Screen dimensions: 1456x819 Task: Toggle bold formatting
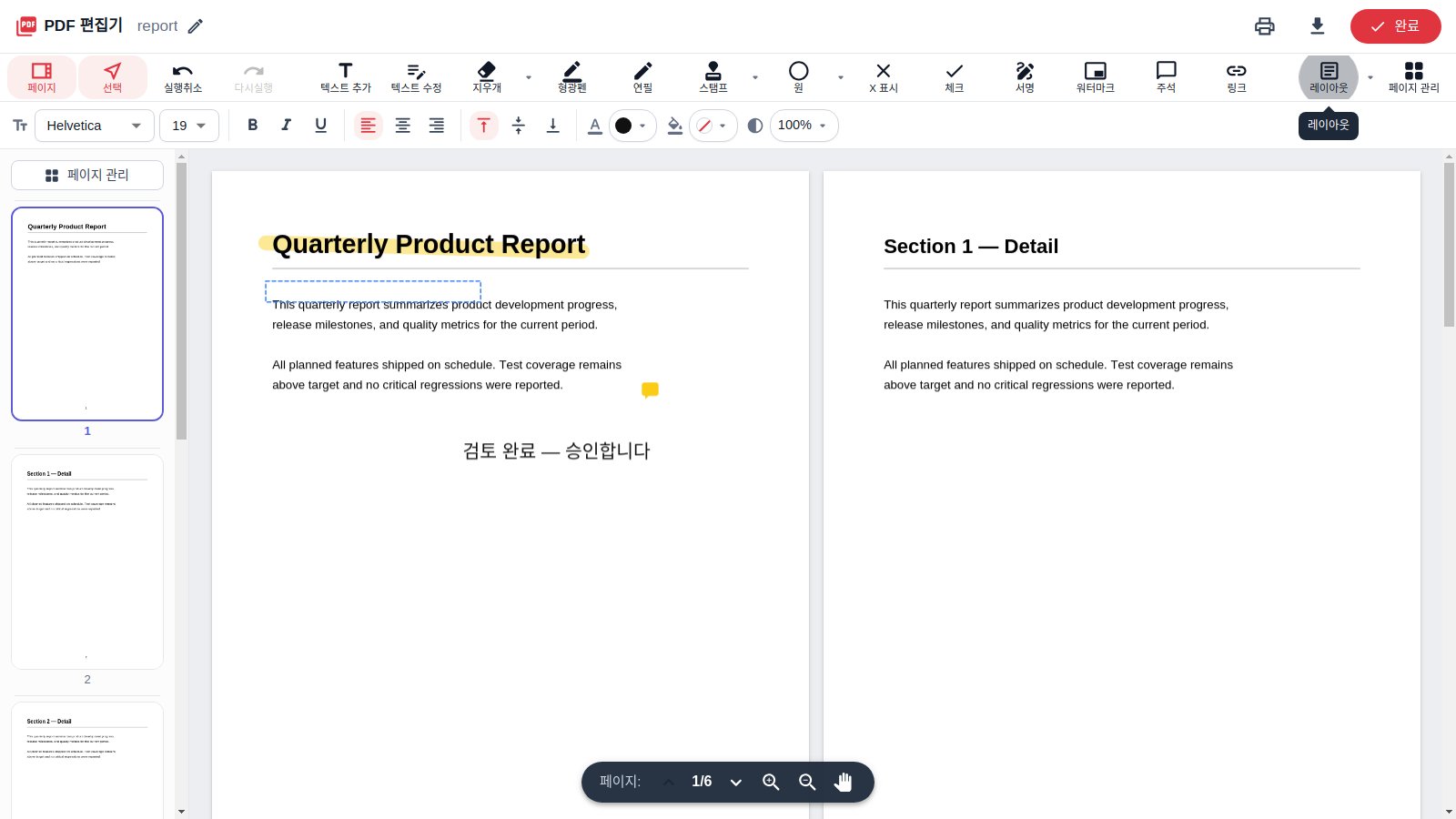pyautogui.click(x=253, y=126)
